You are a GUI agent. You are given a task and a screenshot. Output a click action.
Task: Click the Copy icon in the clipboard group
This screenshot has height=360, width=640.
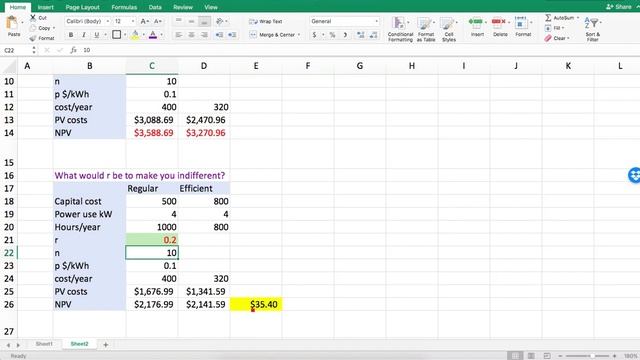pyautogui.click(x=33, y=28)
